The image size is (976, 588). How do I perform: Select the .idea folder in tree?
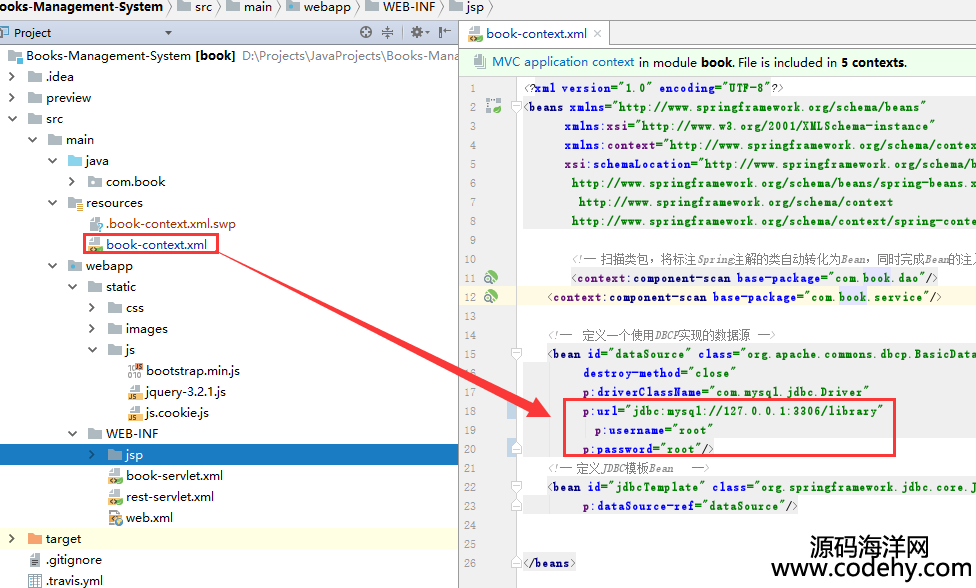(52, 77)
